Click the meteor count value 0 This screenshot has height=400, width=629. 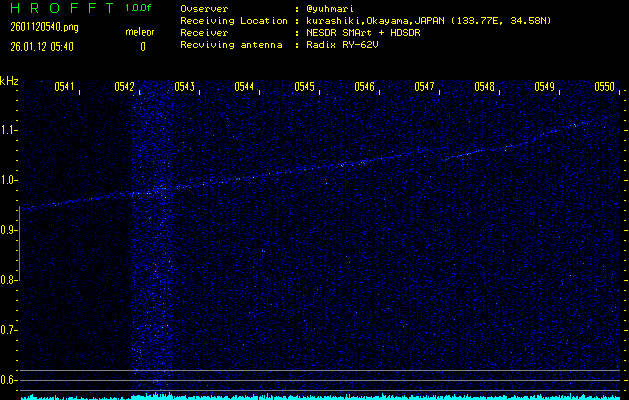pyautogui.click(x=142, y=46)
